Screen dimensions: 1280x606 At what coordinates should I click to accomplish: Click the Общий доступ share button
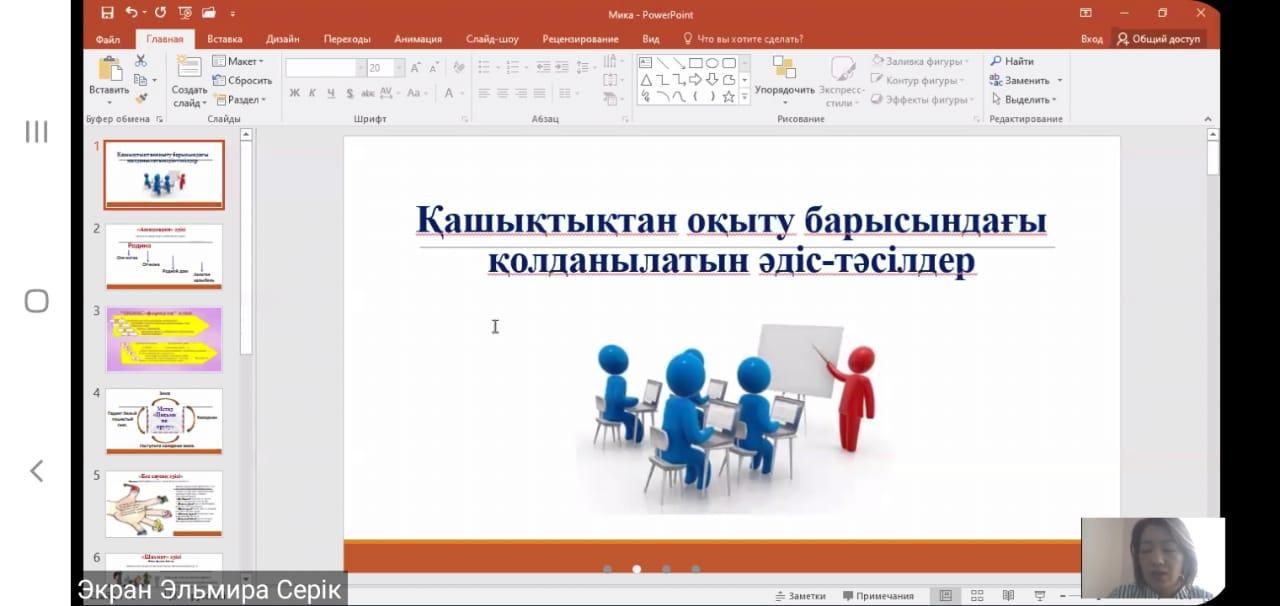coord(1158,39)
